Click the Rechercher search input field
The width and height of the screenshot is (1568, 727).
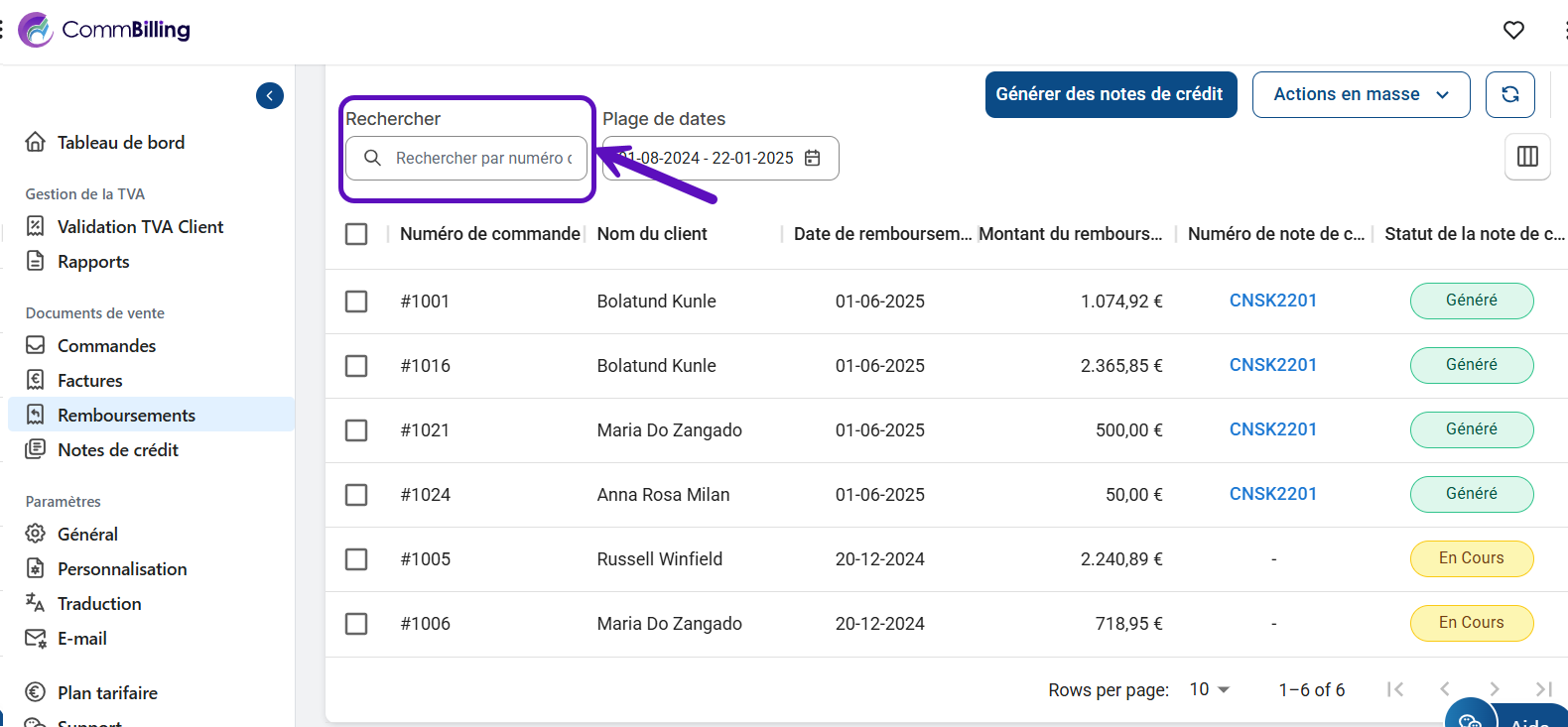pyautogui.click(x=482, y=158)
